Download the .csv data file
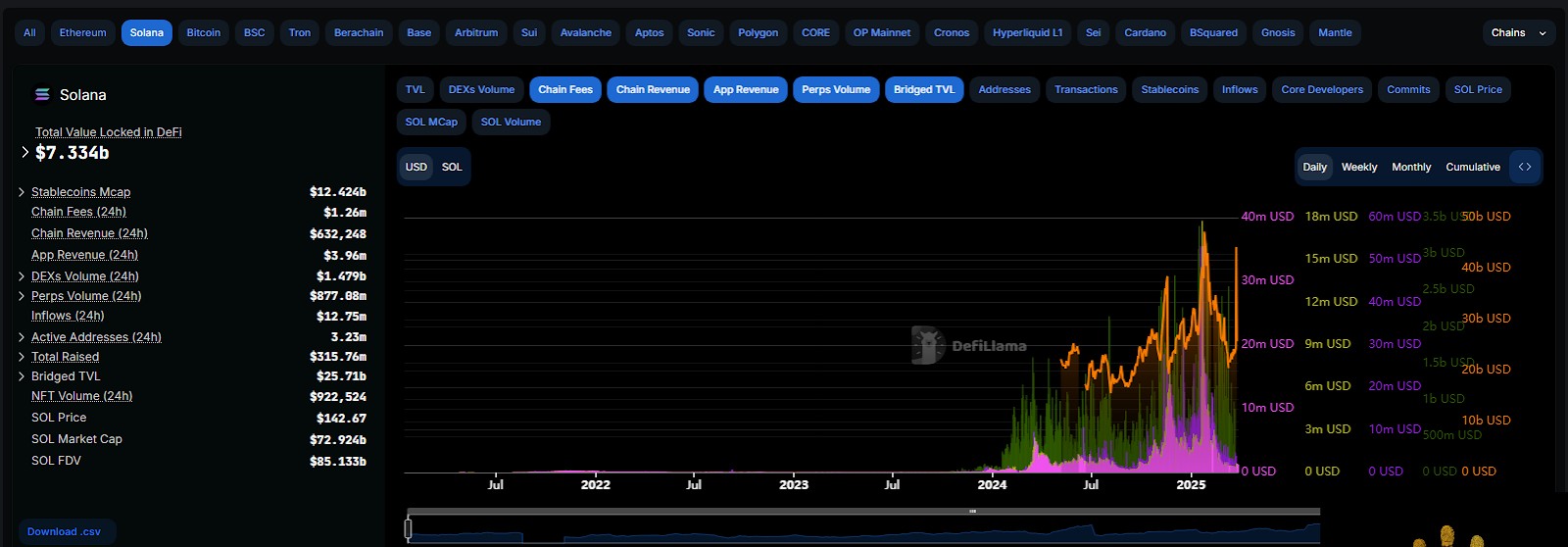 pyautogui.click(x=65, y=531)
